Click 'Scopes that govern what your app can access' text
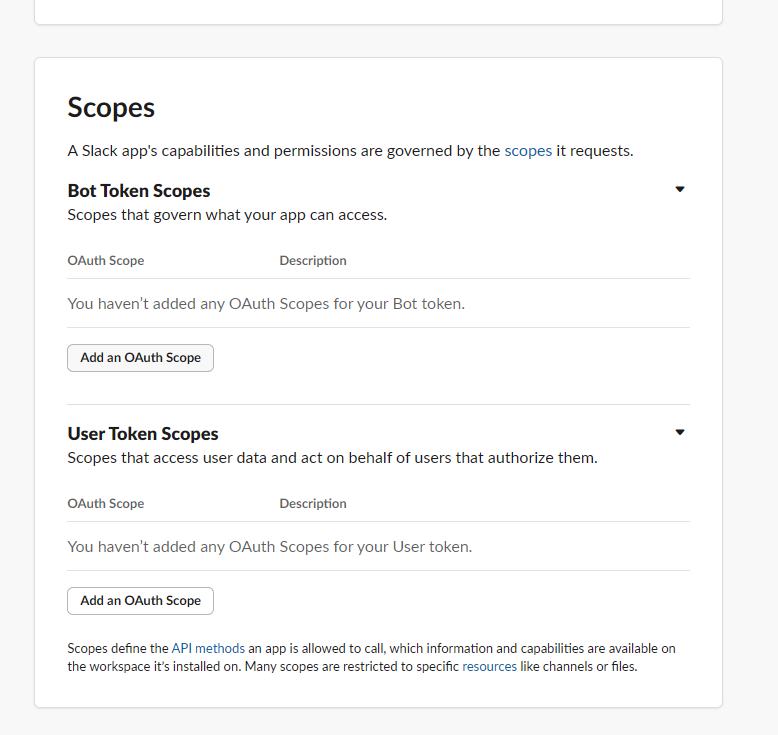This screenshot has height=735, width=778. (227, 215)
